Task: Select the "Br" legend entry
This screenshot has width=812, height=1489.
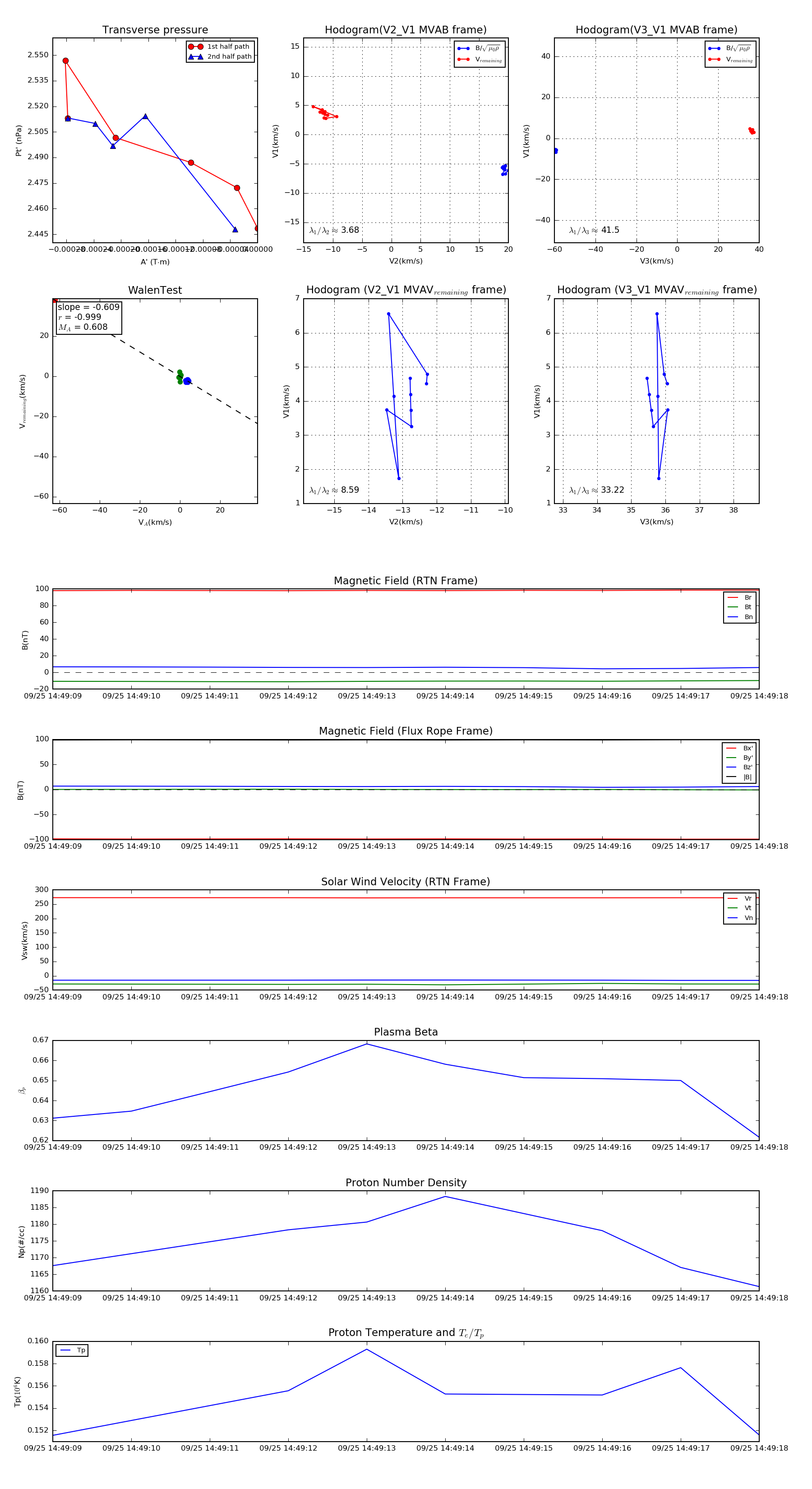Action: 740,598
